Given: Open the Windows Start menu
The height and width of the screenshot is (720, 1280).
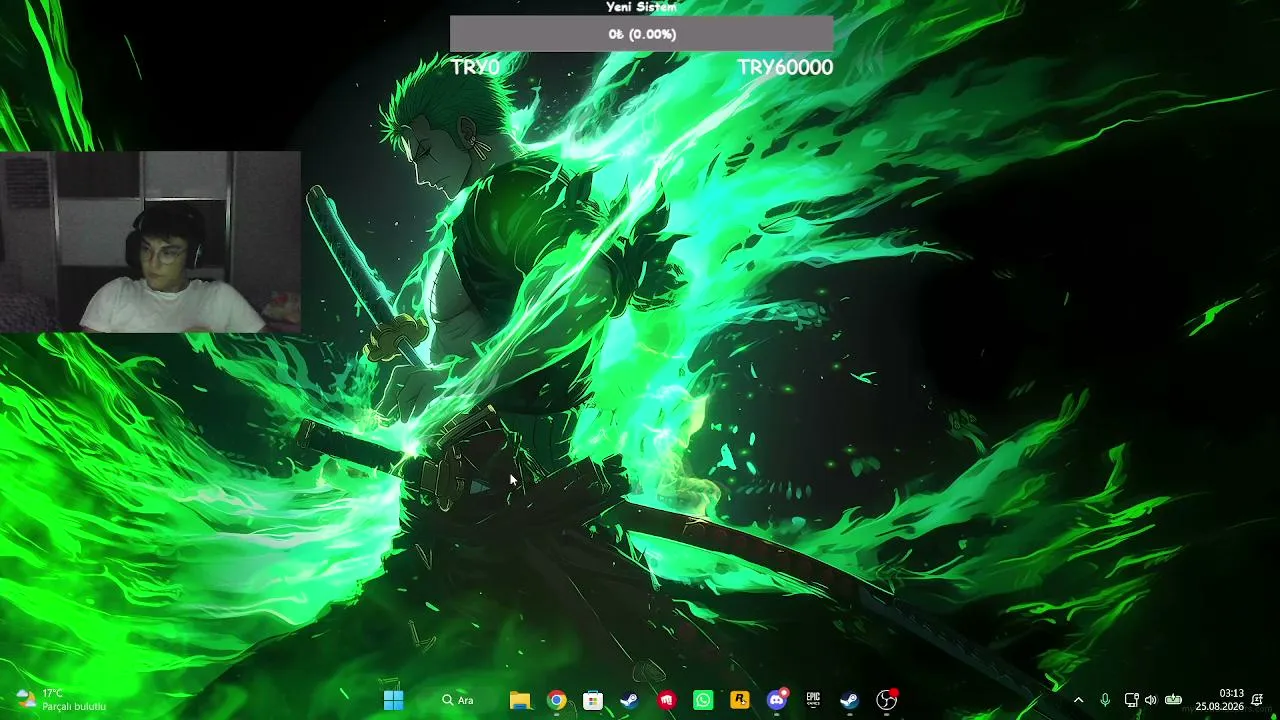Looking at the screenshot, I should coord(394,700).
